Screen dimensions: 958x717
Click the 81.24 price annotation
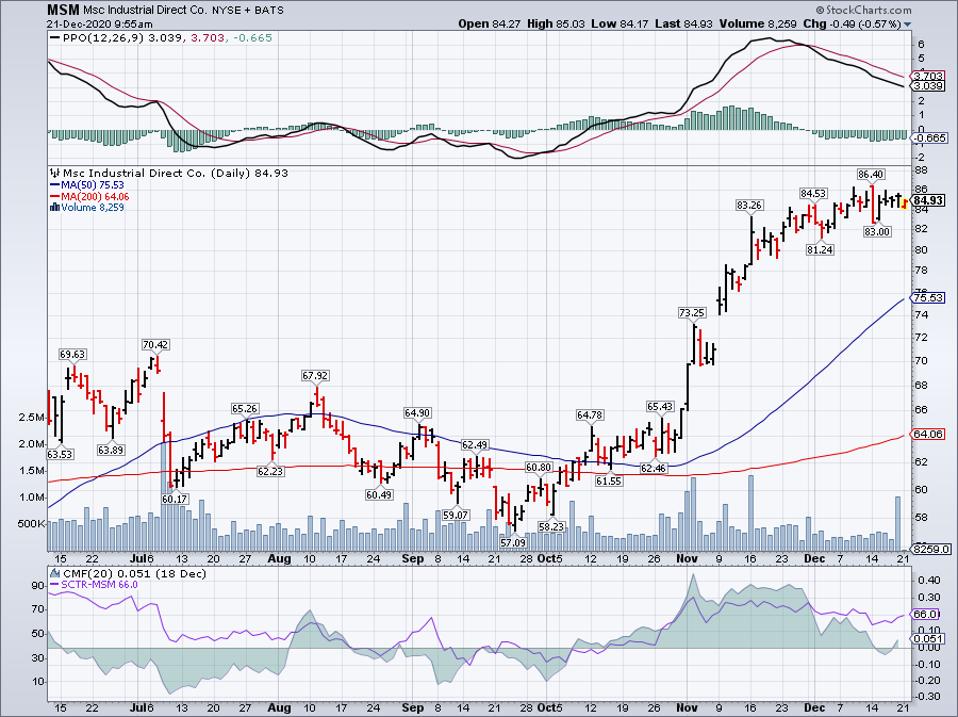(819, 250)
